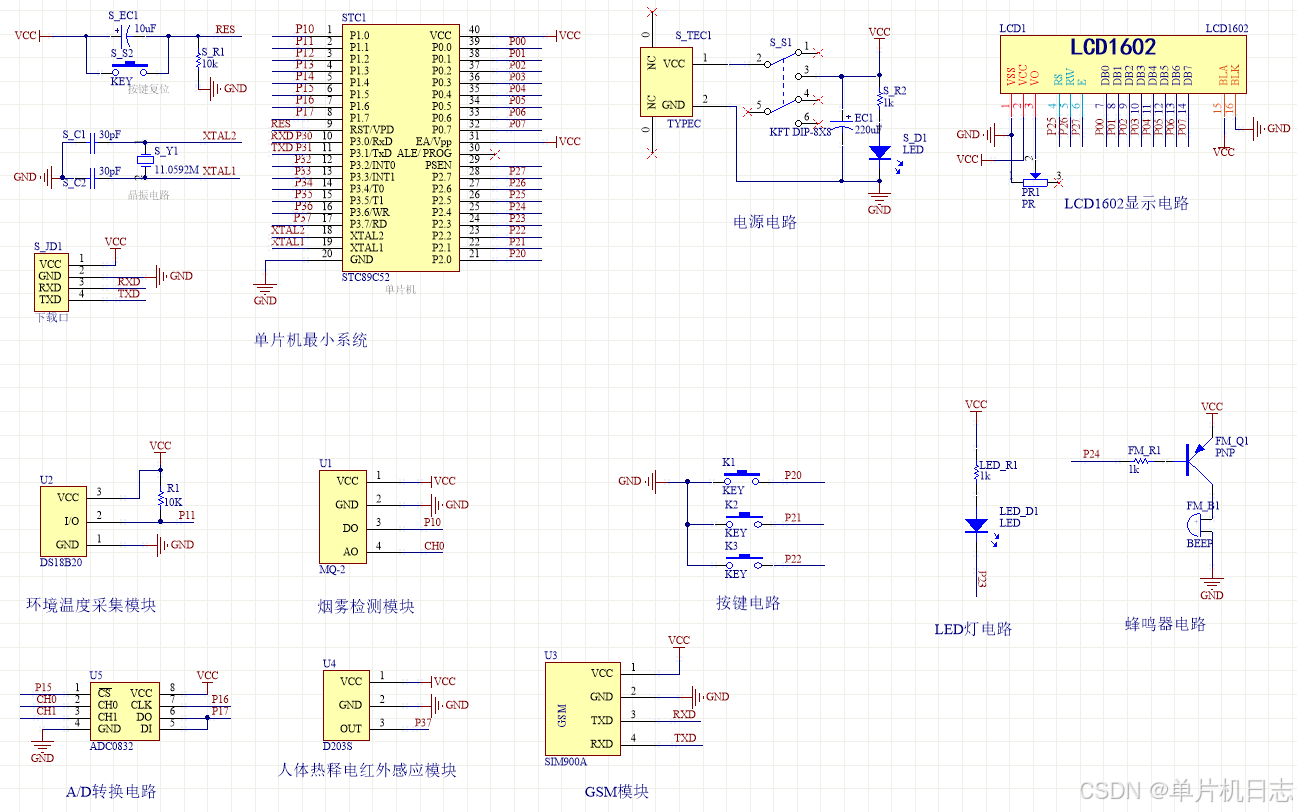
Task: Select the LED_D1 diode symbol
Action: pos(976,525)
